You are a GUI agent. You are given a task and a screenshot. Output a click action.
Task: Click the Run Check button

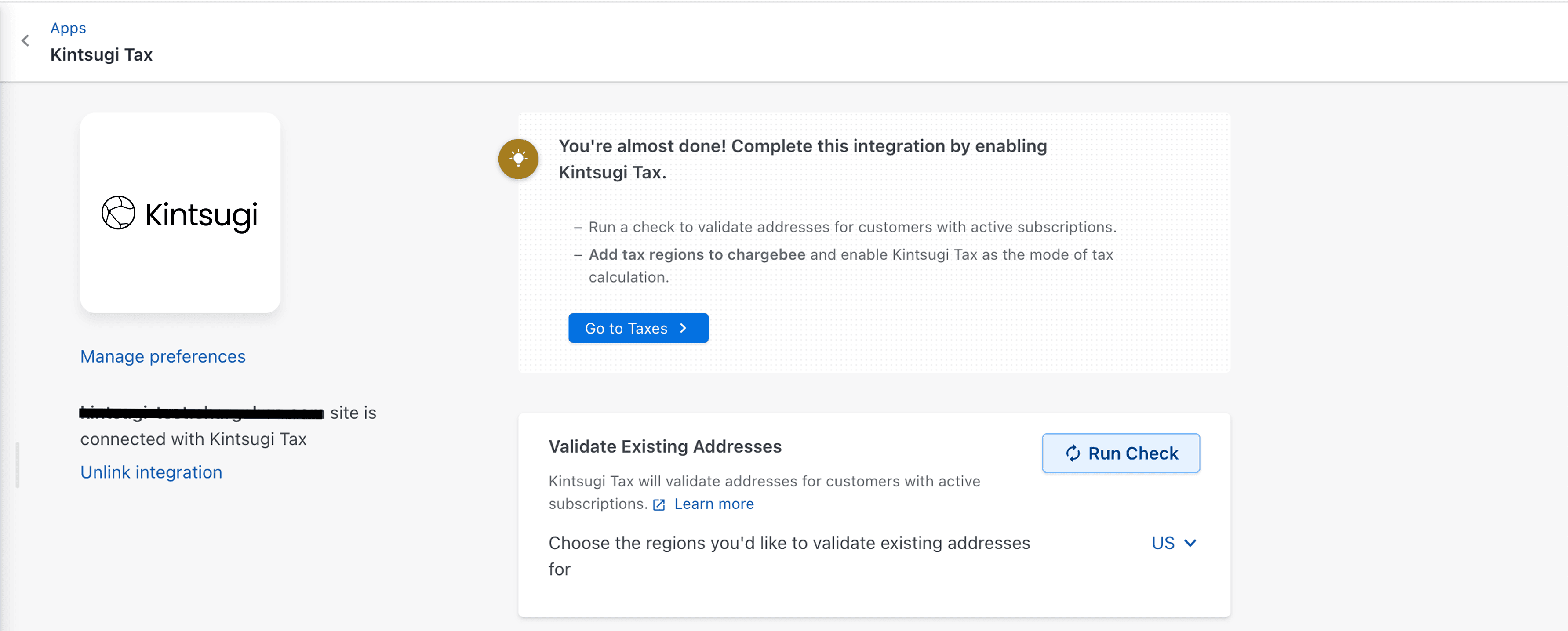coord(1121,453)
